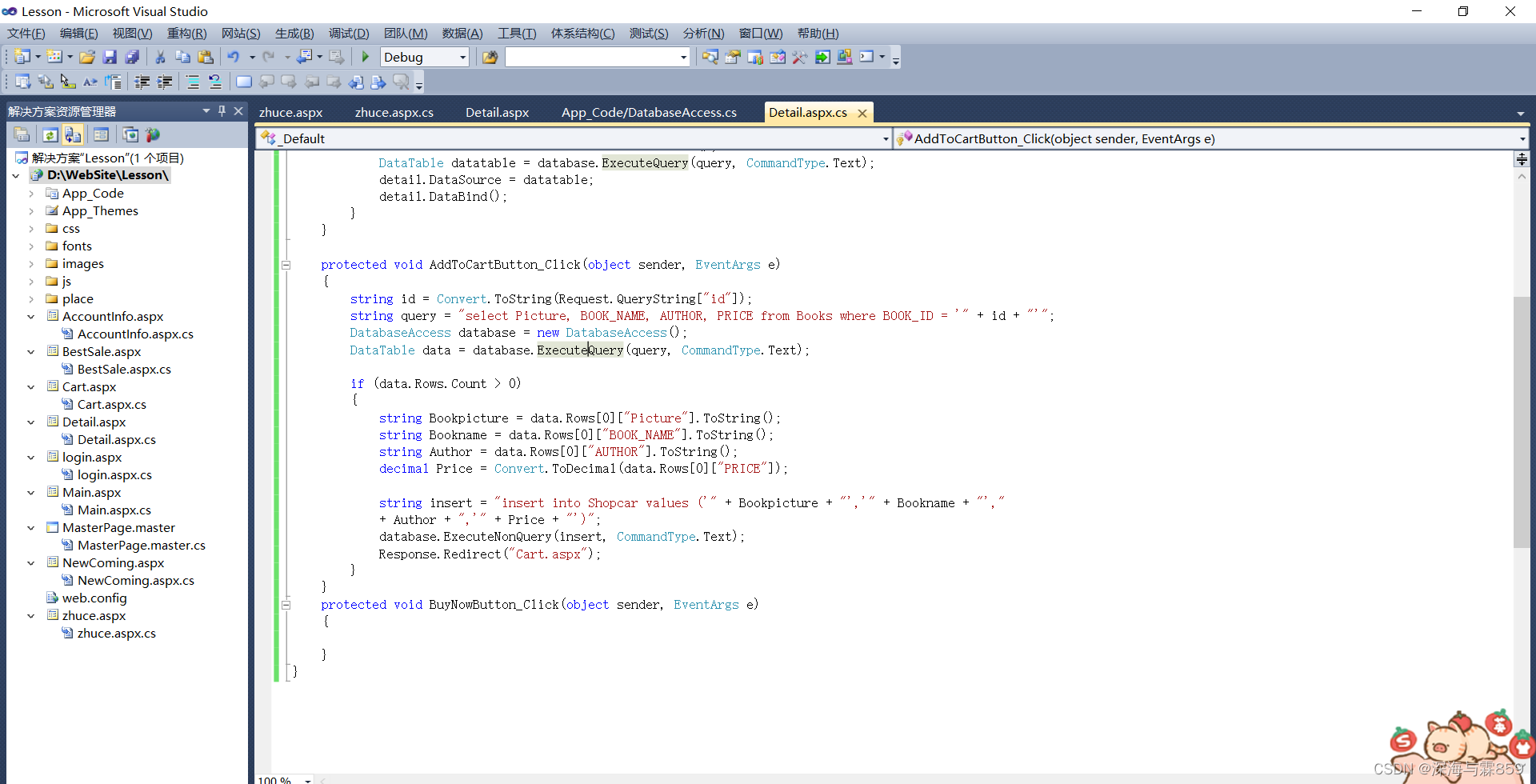Toggle Show All Files in Solution Explorer
The width and height of the screenshot is (1536, 784).
coord(73,135)
